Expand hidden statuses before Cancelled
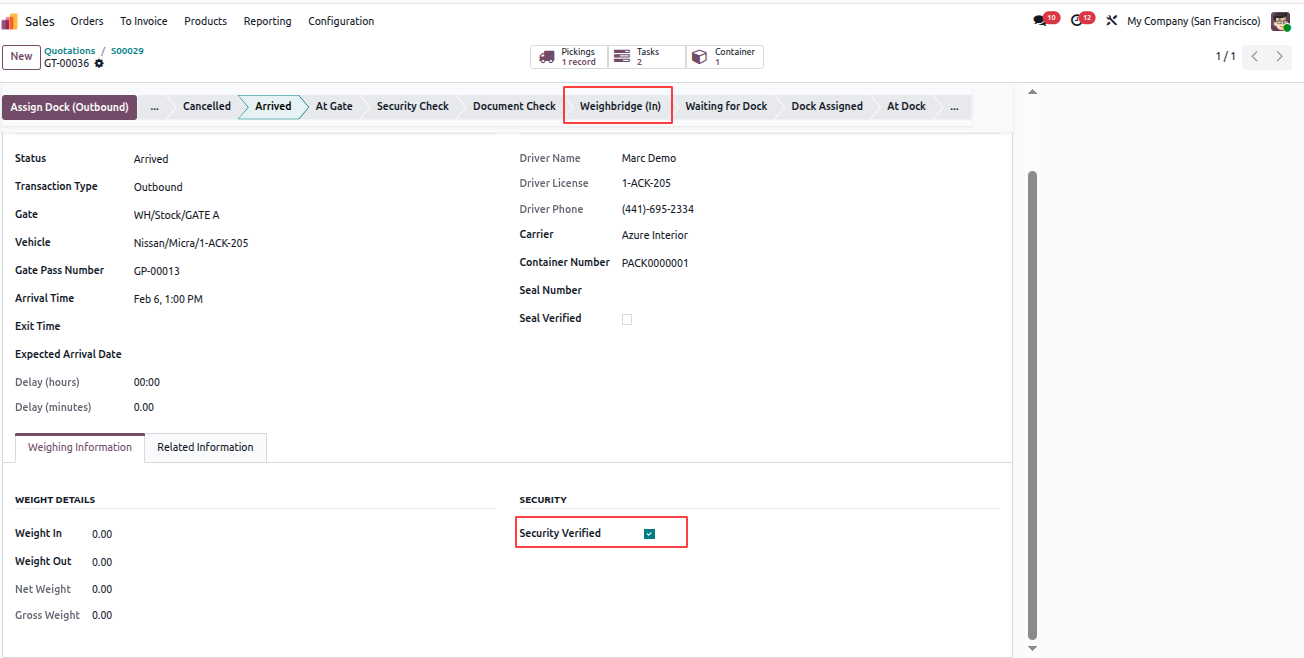 click(154, 106)
